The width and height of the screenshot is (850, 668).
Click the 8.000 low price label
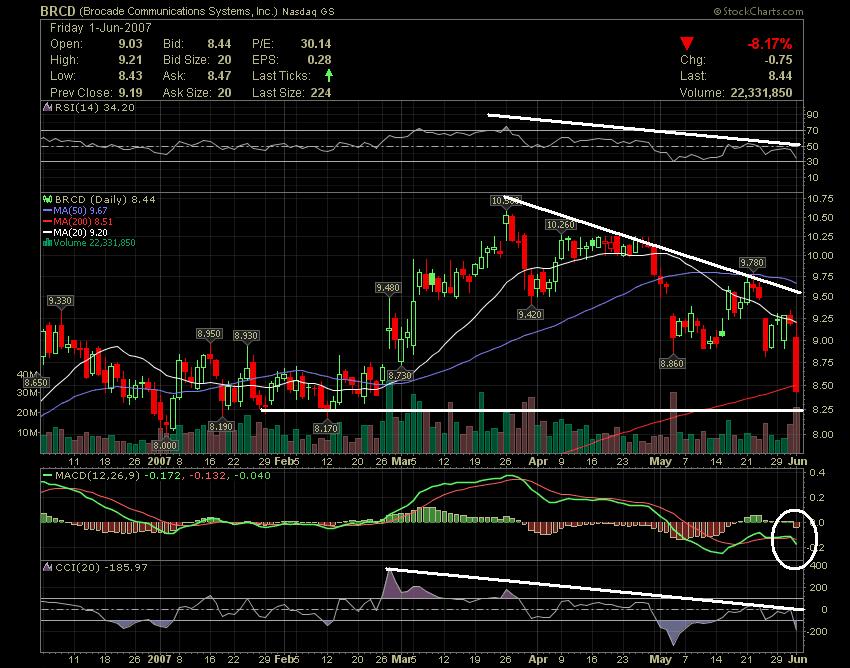(x=165, y=446)
